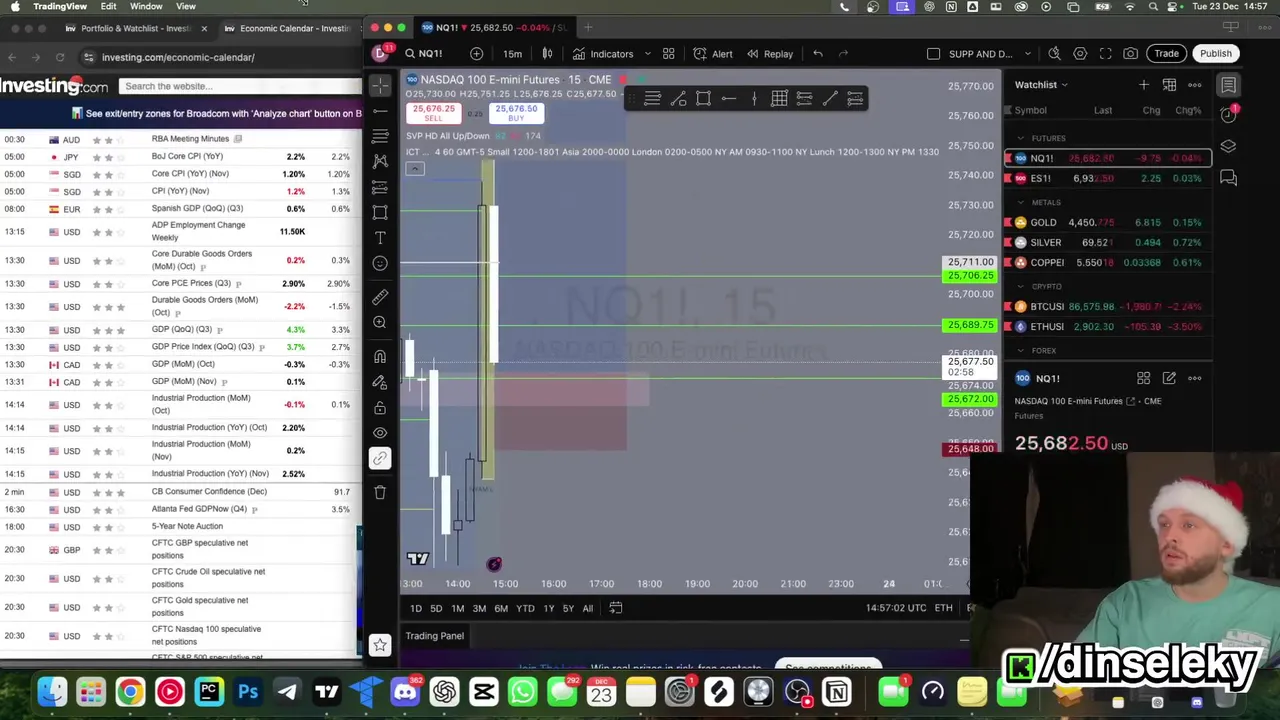The width and height of the screenshot is (1280, 720).
Task: Select the crosshair cursor tool in TradingView
Action: click(380, 85)
